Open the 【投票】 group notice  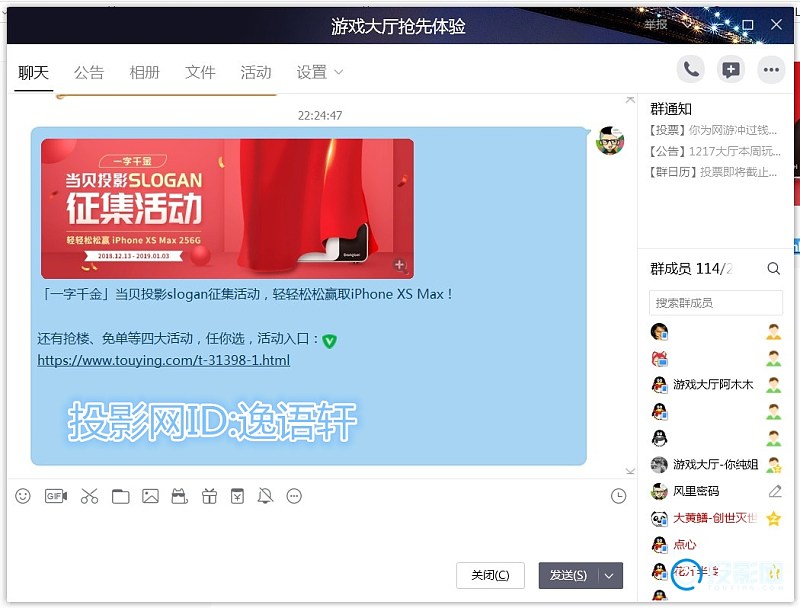713,130
